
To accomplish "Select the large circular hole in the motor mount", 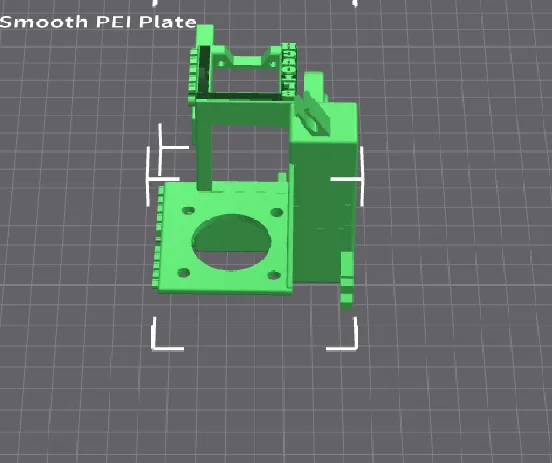I will point(231,242).
